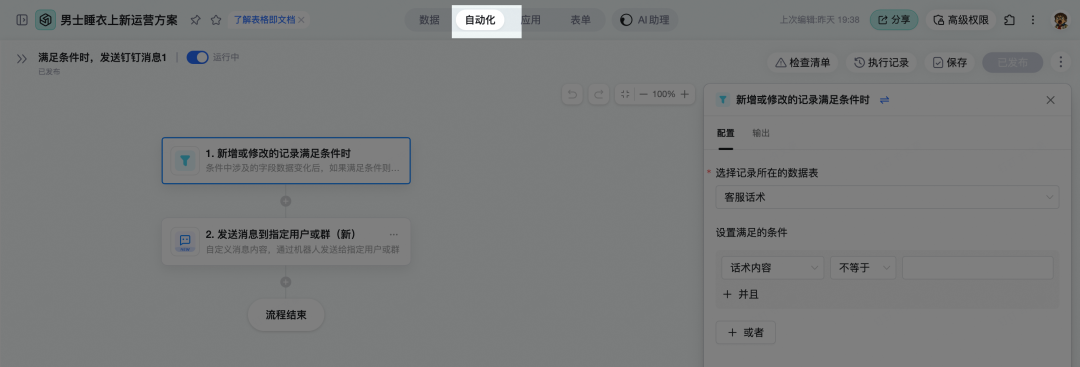This screenshot has height=367, width=1080.
Task: Click the 流程结束 end node
Action: 286,315
